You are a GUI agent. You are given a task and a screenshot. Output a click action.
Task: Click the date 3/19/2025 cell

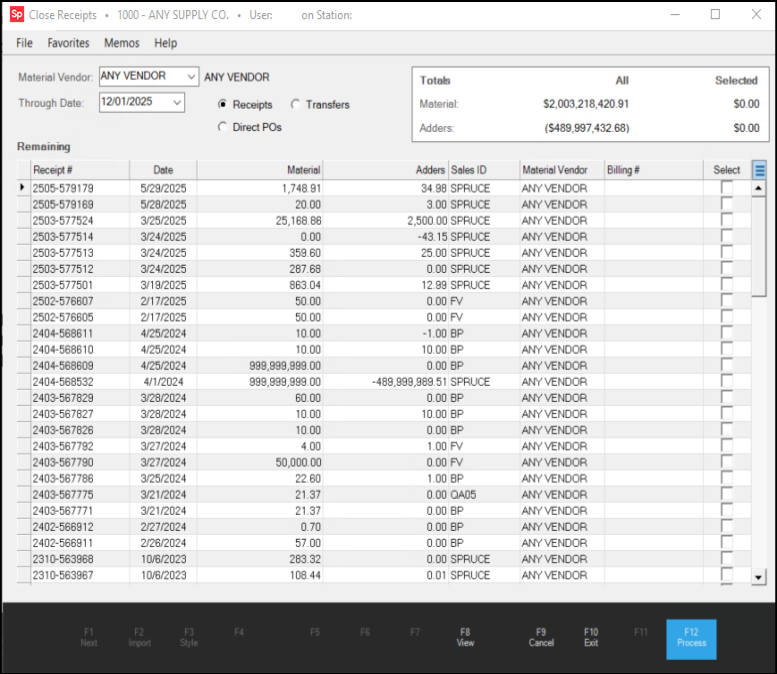click(163, 285)
